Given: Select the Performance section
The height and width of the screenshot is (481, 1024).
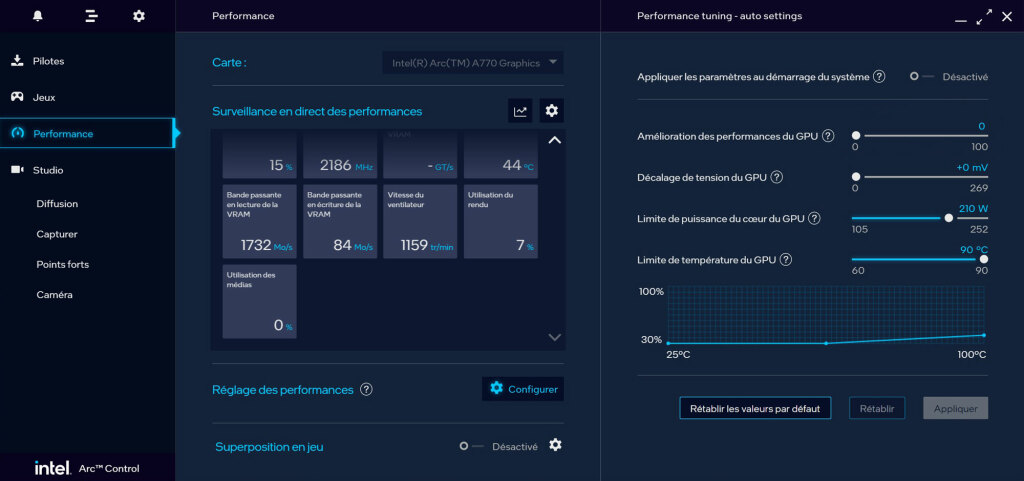Looking at the screenshot, I should pyautogui.click(x=88, y=133).
